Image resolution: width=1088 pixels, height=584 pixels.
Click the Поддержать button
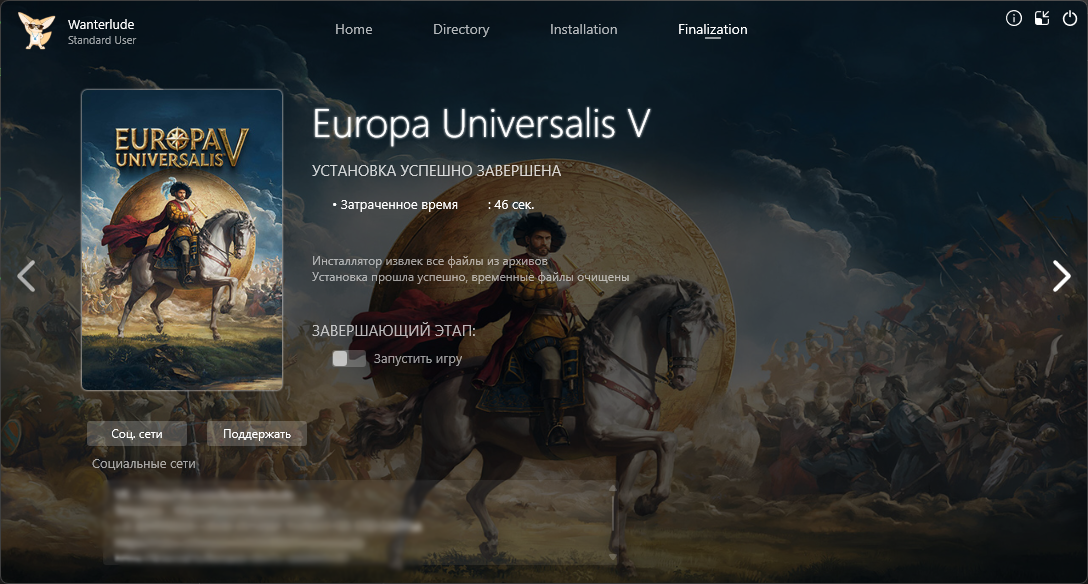point(257,433)
